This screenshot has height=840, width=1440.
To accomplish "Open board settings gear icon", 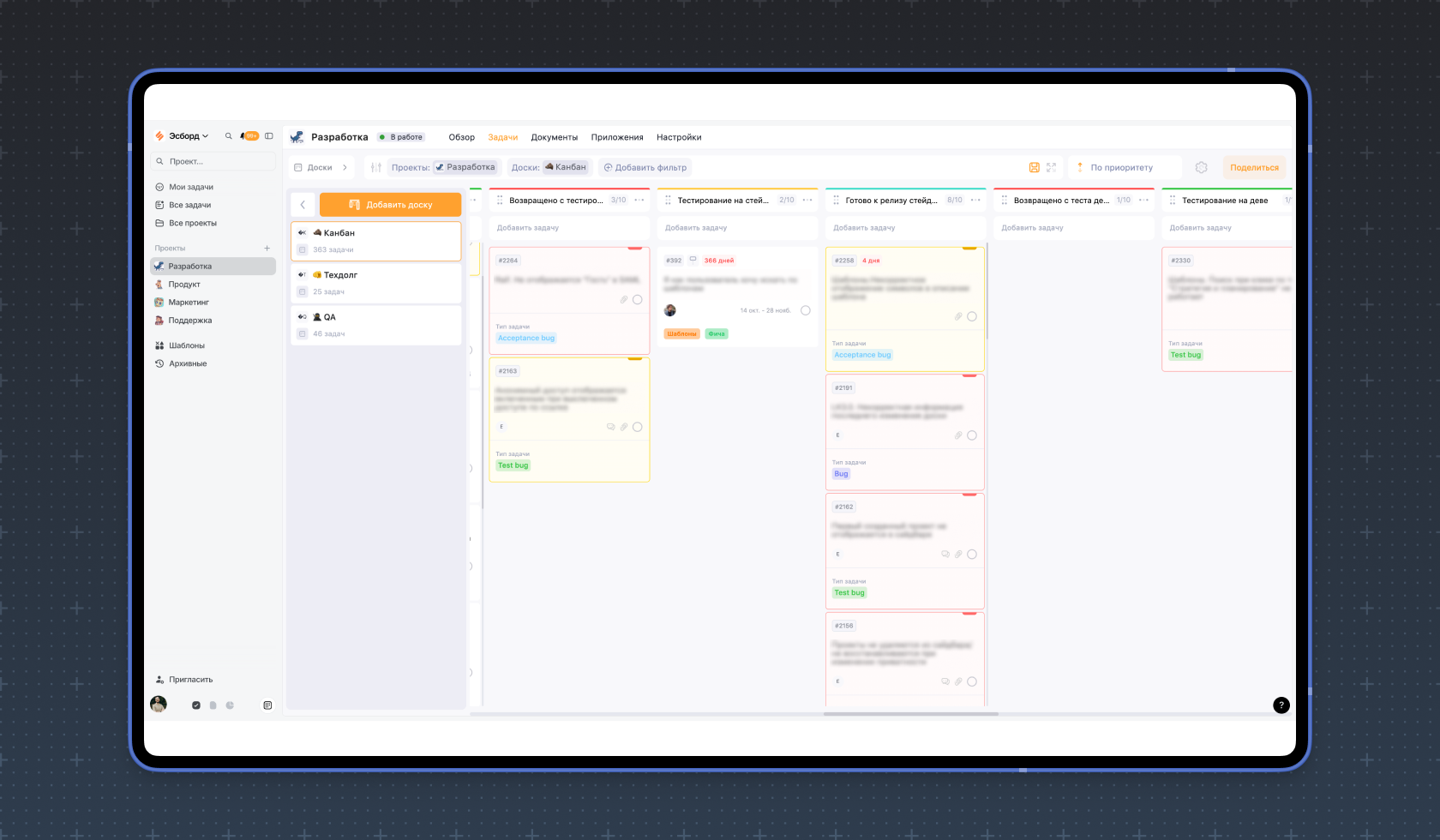I will tap(1201, 168).
